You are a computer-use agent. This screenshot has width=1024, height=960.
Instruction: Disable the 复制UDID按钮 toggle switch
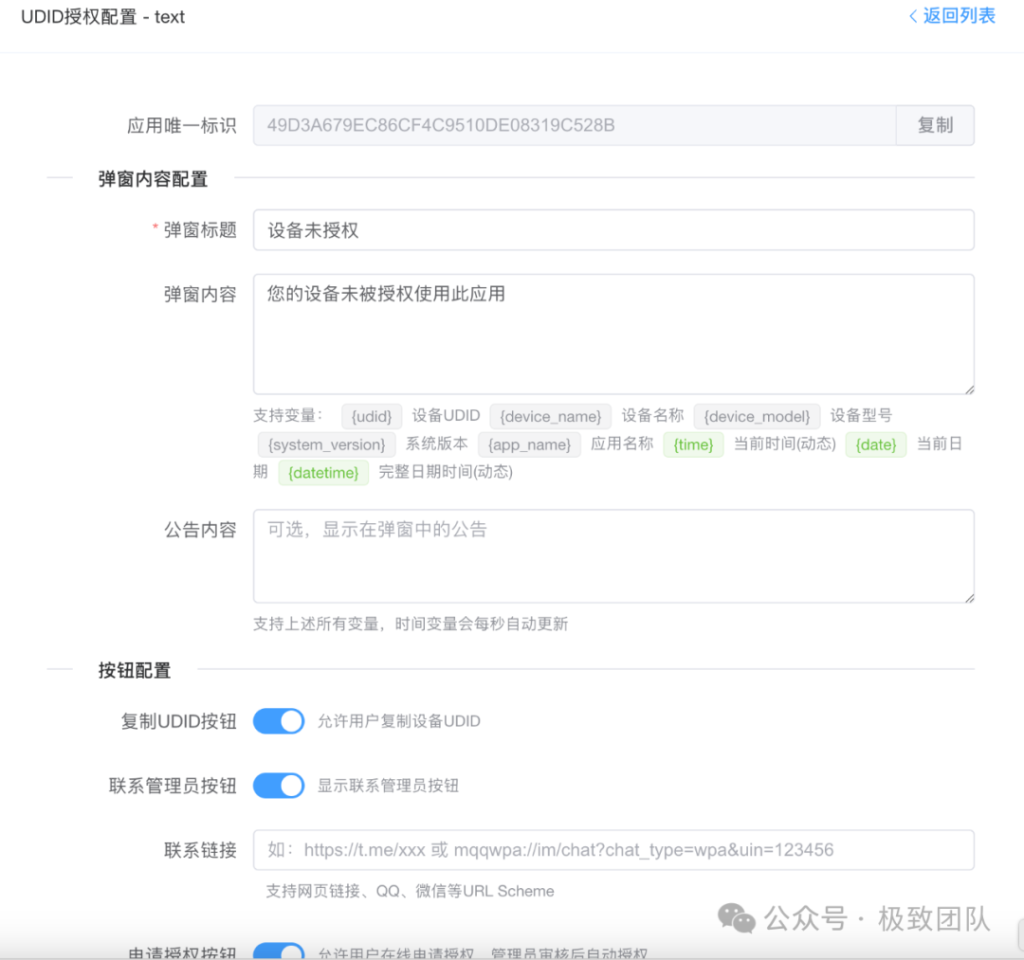pos(278,720)
